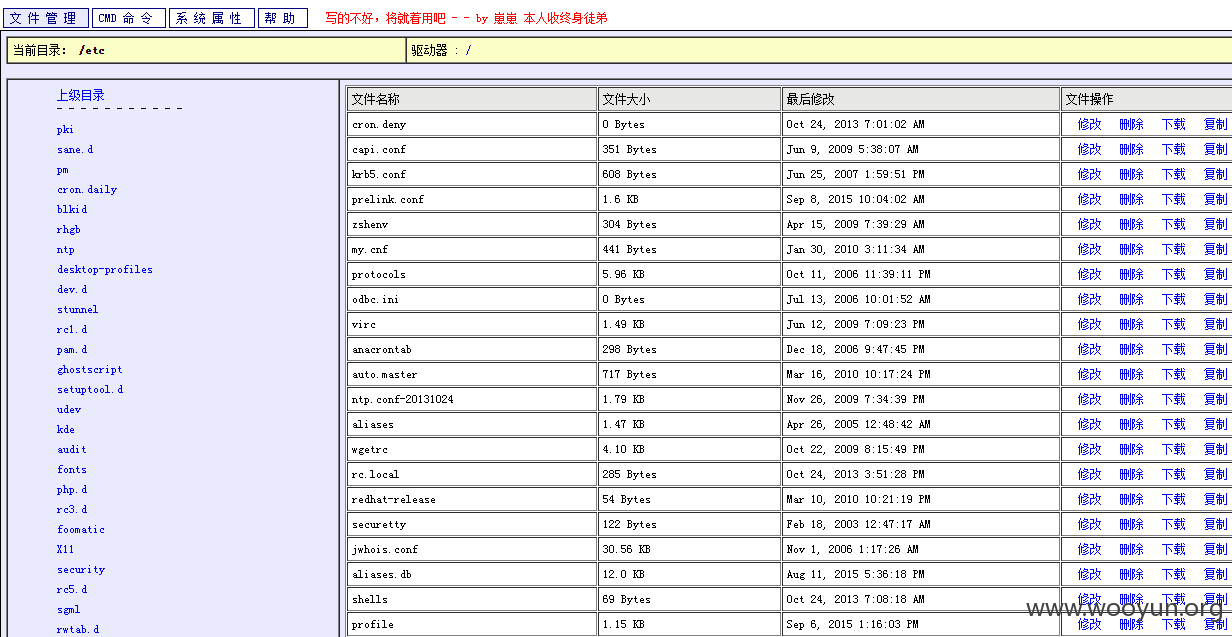Click 修改 for rc.local
The width and height of the screenshot is (1232, 637).
pyautogui.click(x=1089, y=474)
